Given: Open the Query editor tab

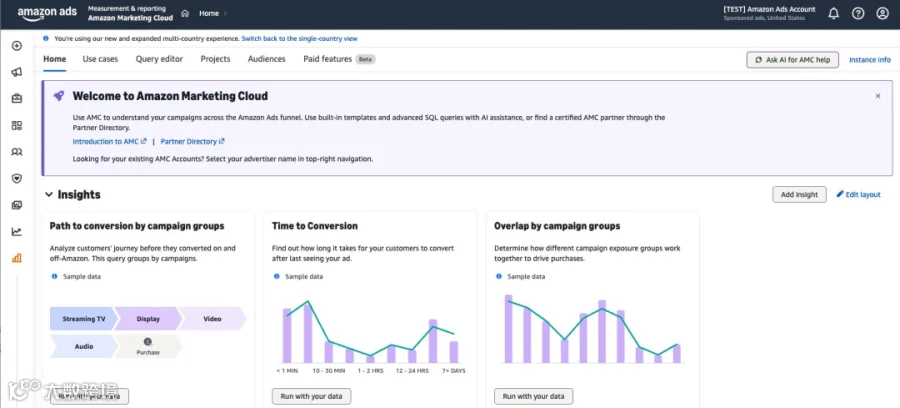Looking at the screenshot, I should click(x=160, y=59).
